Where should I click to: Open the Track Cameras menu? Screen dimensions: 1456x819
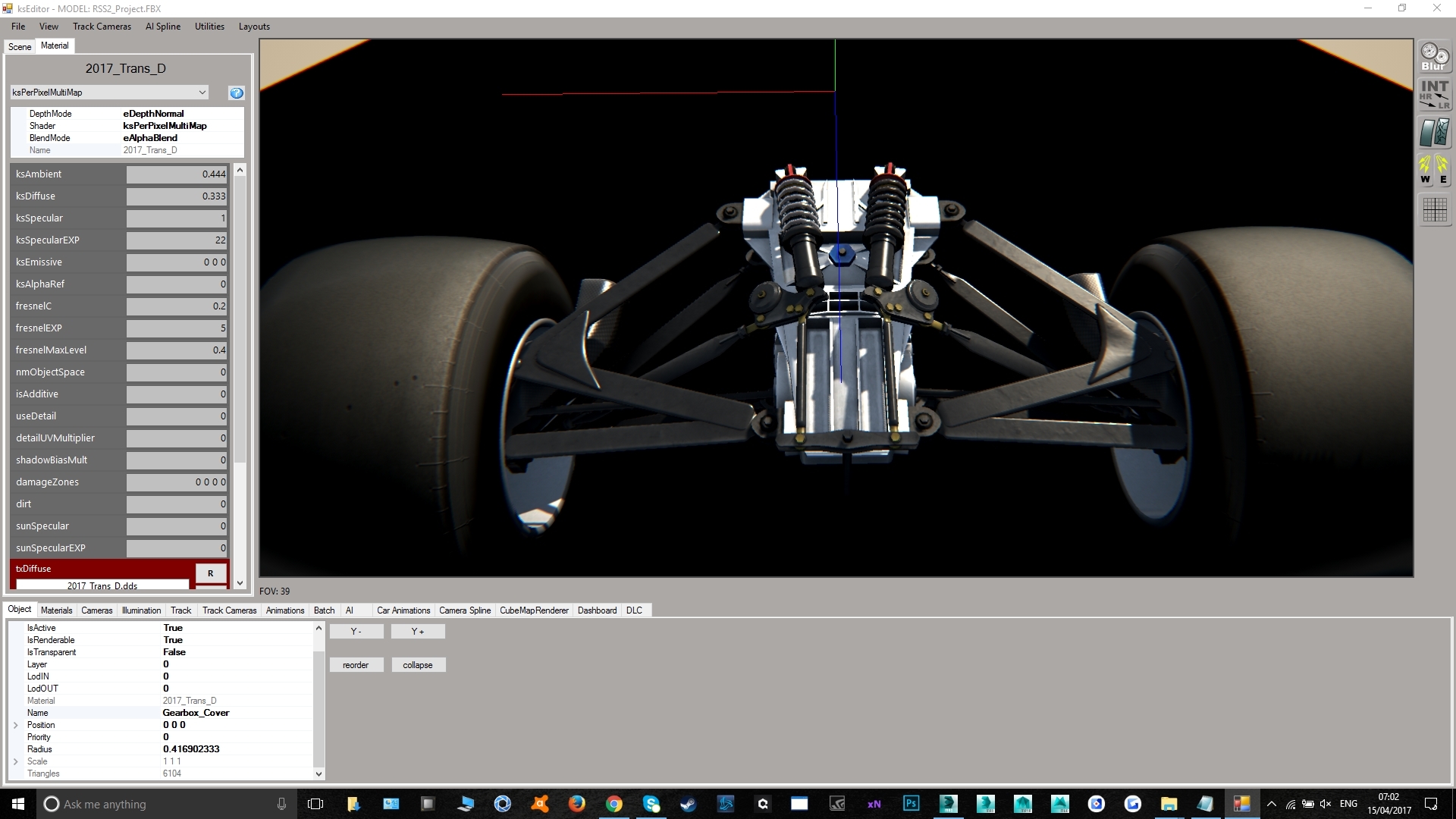tap(102, 27)
